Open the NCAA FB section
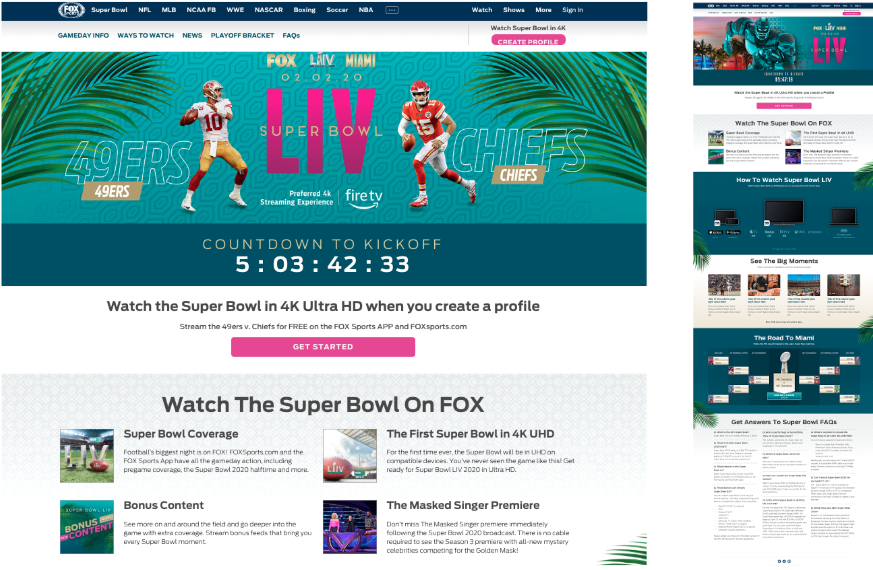The width and height of the screenshot is (873, 570). [201, 10]
